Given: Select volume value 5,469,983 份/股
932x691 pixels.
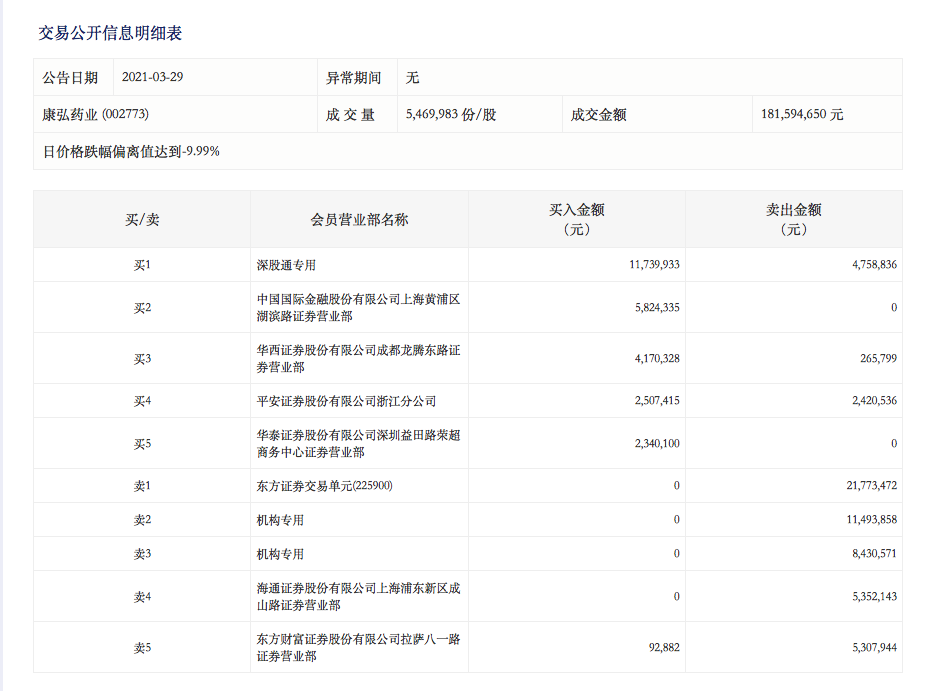Looking at the screenshot, I should (x=451, y=114).
